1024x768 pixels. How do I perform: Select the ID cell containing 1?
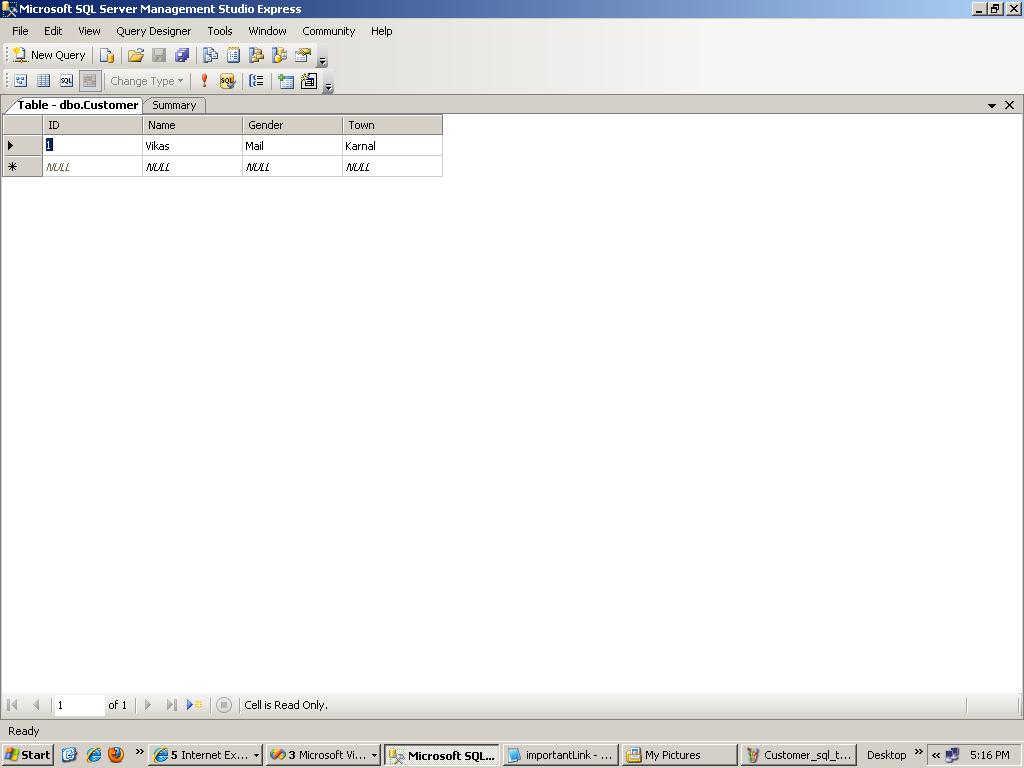(x=93, y=146)
